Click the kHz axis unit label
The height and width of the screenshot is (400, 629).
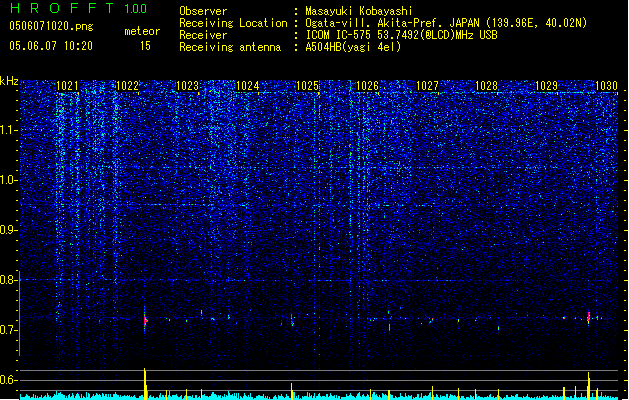pyautogui.click(x=9, y=81)
